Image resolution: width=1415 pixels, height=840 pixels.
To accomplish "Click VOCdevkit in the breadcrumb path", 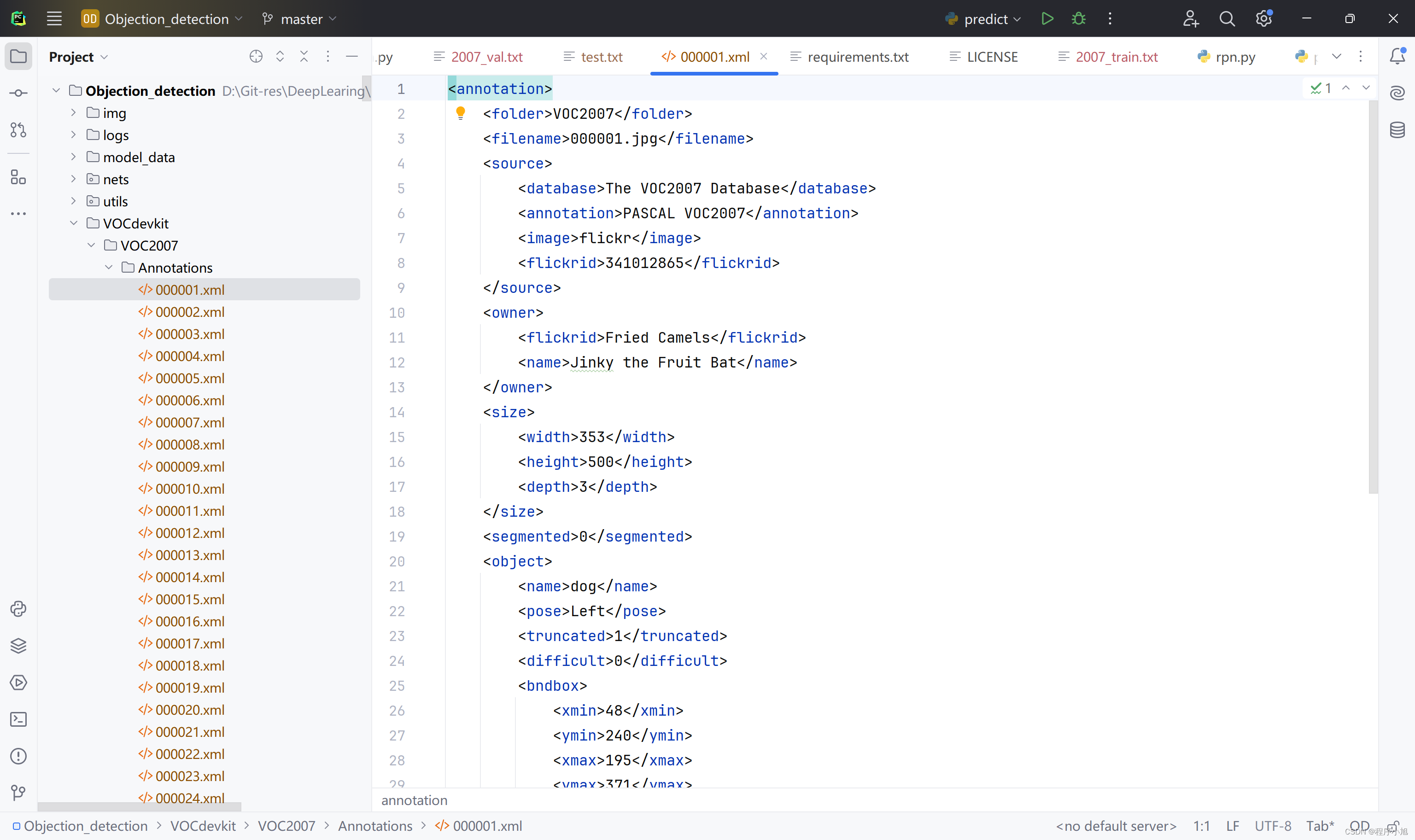I will 203,826.
